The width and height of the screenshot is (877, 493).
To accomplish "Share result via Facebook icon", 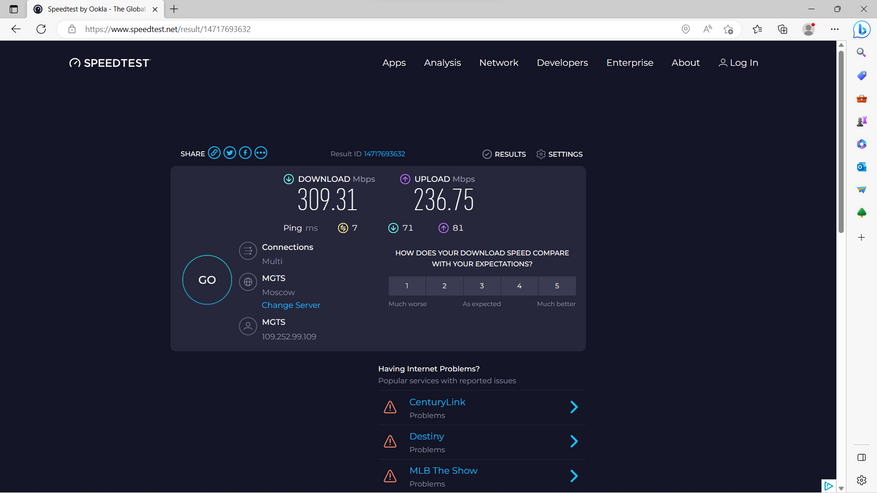I will click(x=245, y=153).
